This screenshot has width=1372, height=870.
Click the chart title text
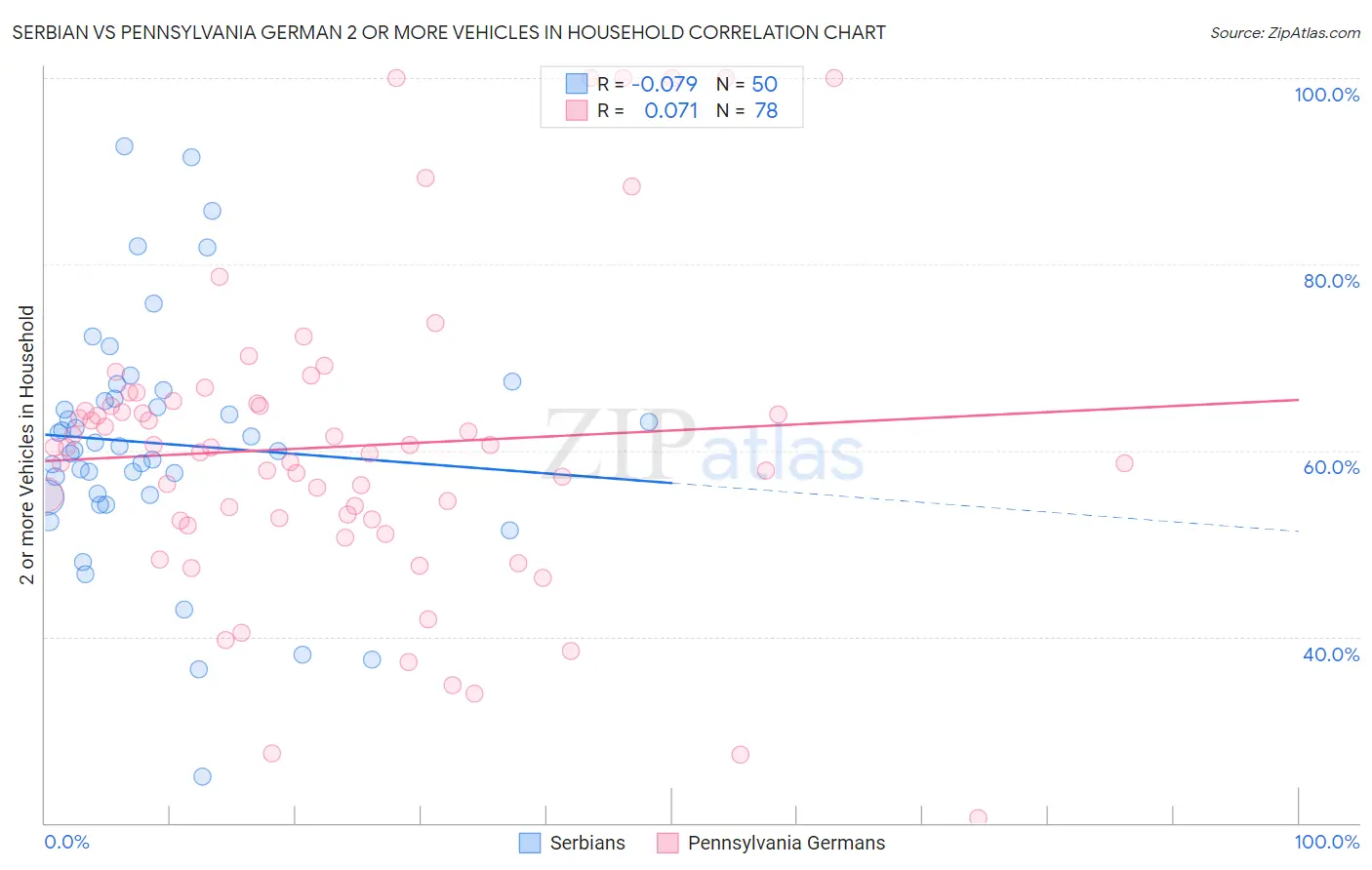pos(449,32)
